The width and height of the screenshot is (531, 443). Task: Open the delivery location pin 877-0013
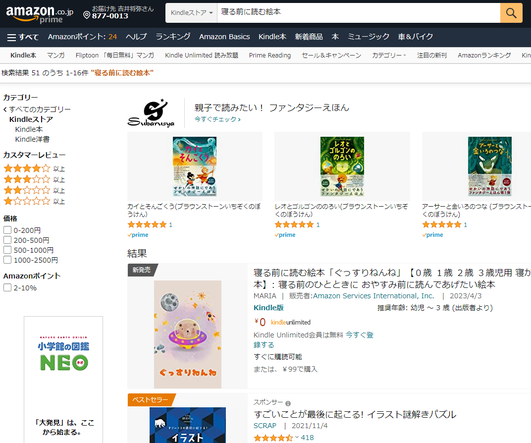coord(118,13)
